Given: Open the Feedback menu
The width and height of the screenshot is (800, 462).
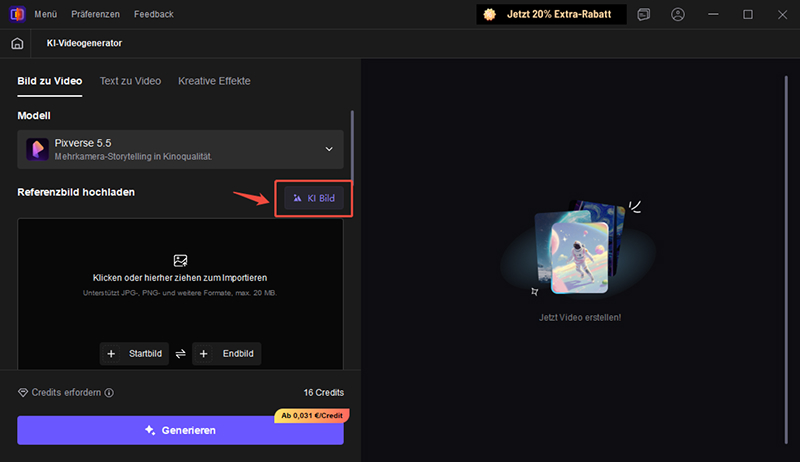Looking at the screenshot, I should (153, 15).
